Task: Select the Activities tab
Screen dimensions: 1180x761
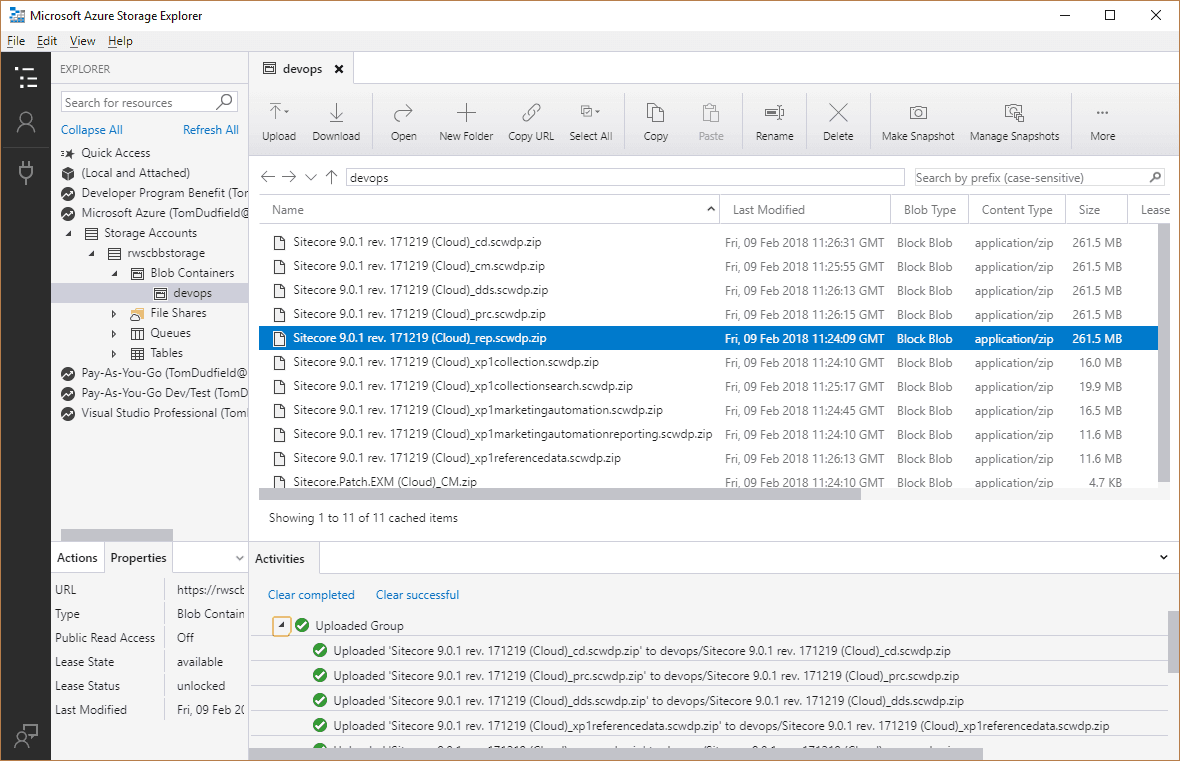Action: pos(280,559)
